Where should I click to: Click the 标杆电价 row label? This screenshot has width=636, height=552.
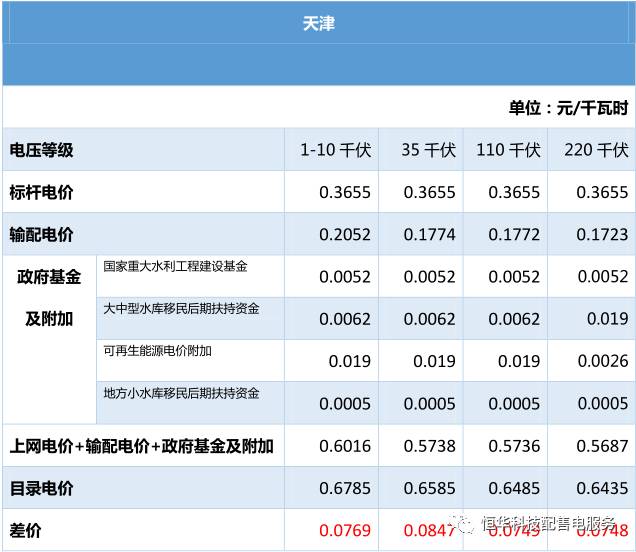tap(41, 192)
